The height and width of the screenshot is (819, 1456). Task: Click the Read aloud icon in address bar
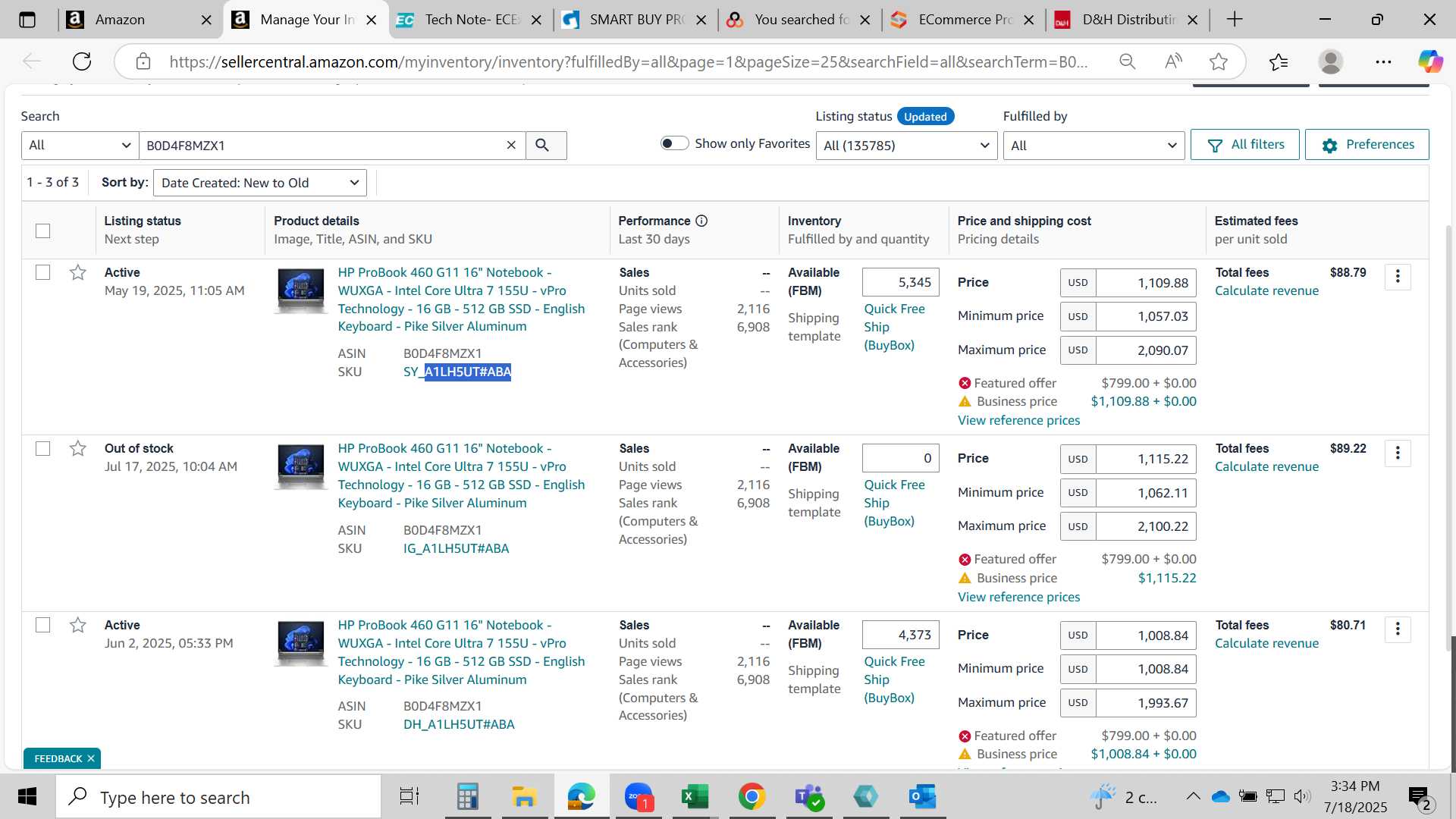click(1173, 61)
